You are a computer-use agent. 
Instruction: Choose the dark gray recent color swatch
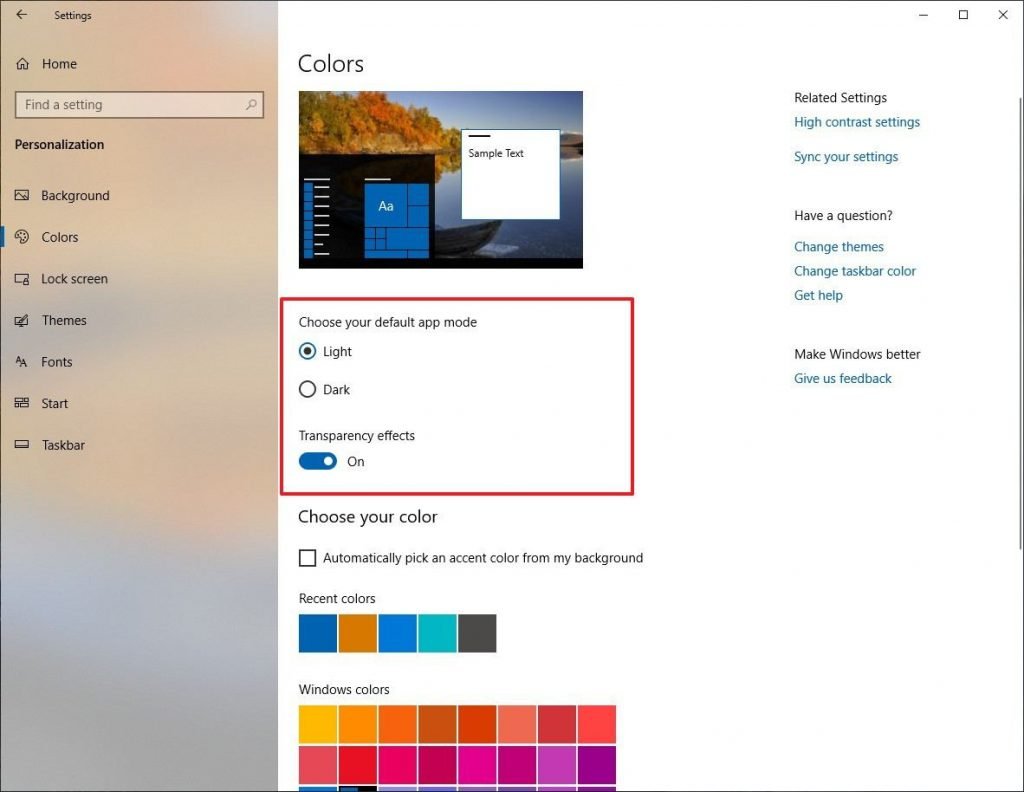coord(477,634)
